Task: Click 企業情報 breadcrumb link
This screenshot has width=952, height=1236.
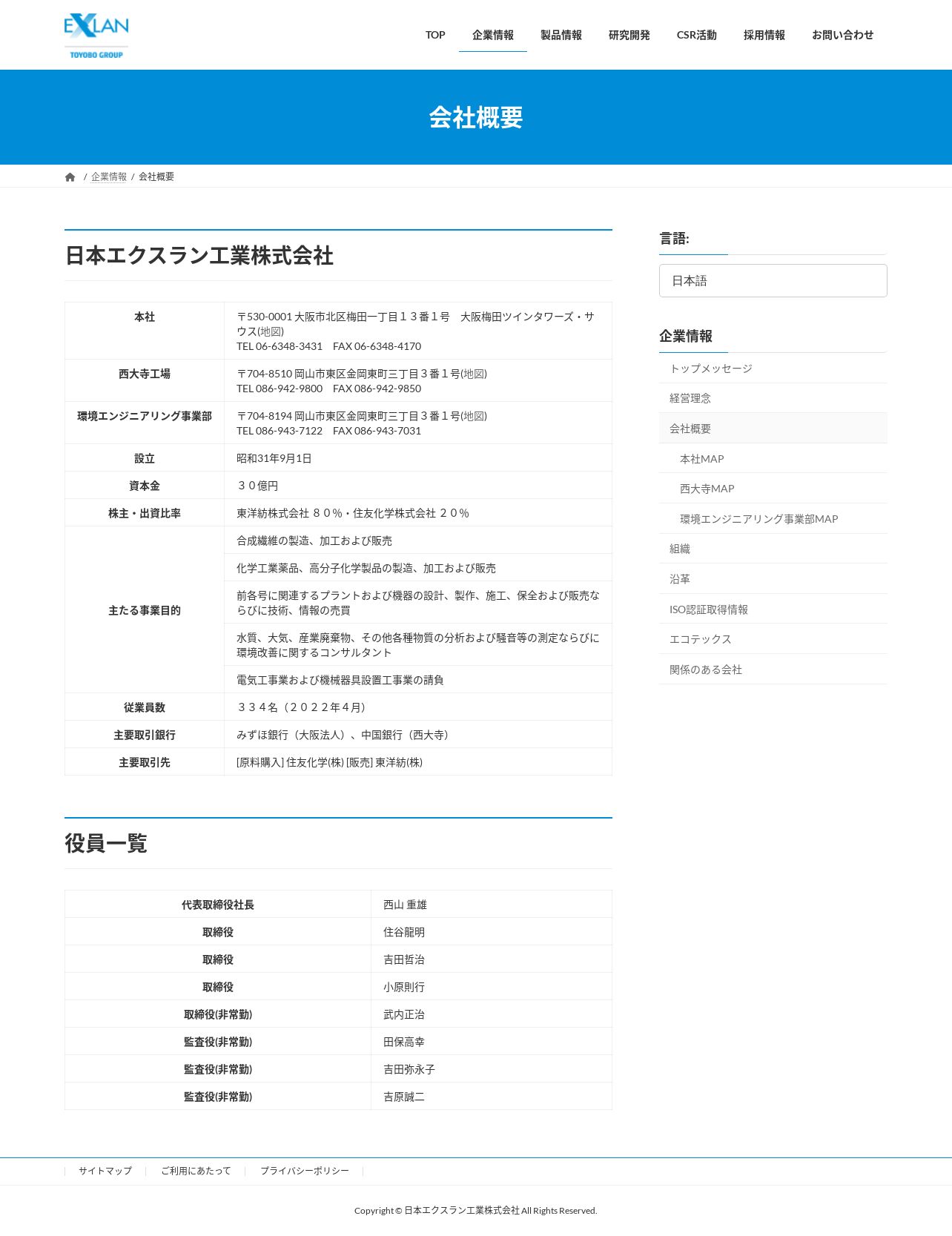Action: coord(109,176)
